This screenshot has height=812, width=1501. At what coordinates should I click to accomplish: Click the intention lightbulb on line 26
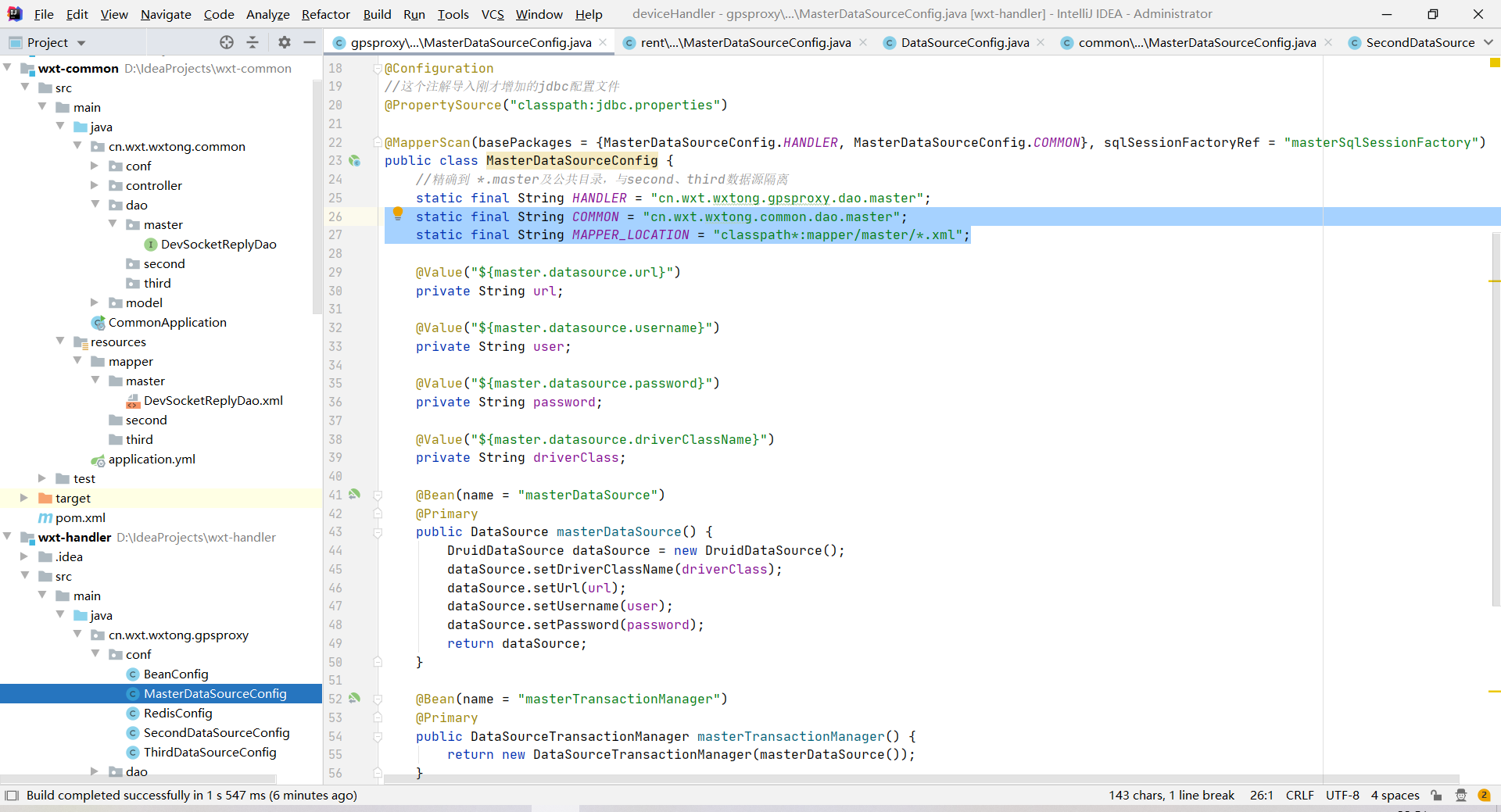[397, 213]
